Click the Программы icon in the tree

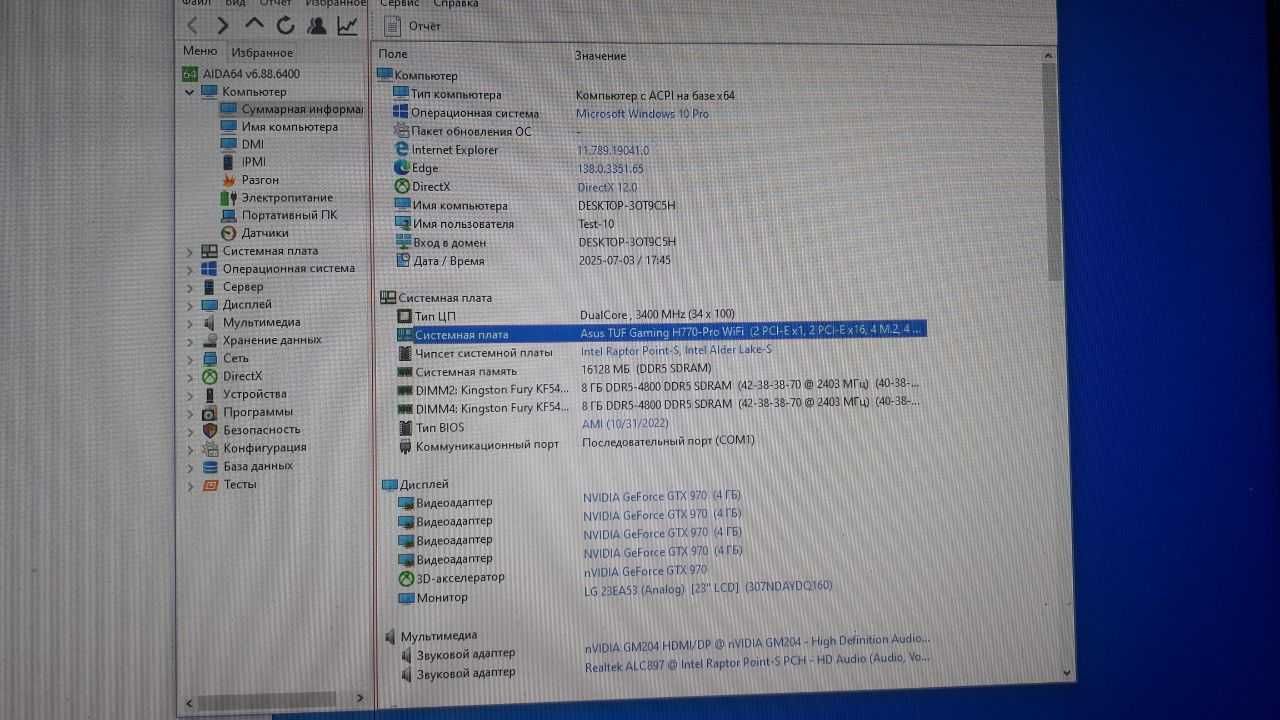[209, 412]
